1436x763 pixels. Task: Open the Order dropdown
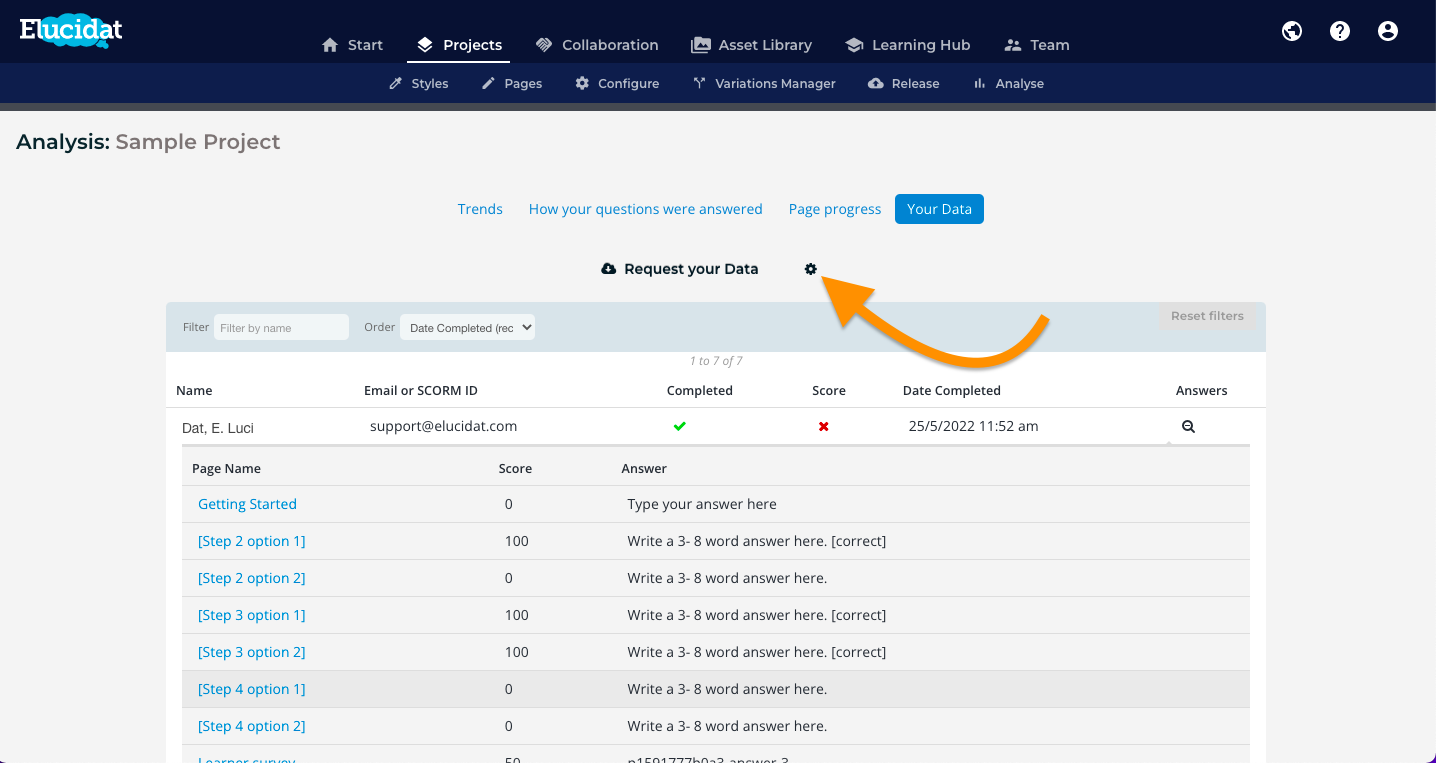pos(467,327)
